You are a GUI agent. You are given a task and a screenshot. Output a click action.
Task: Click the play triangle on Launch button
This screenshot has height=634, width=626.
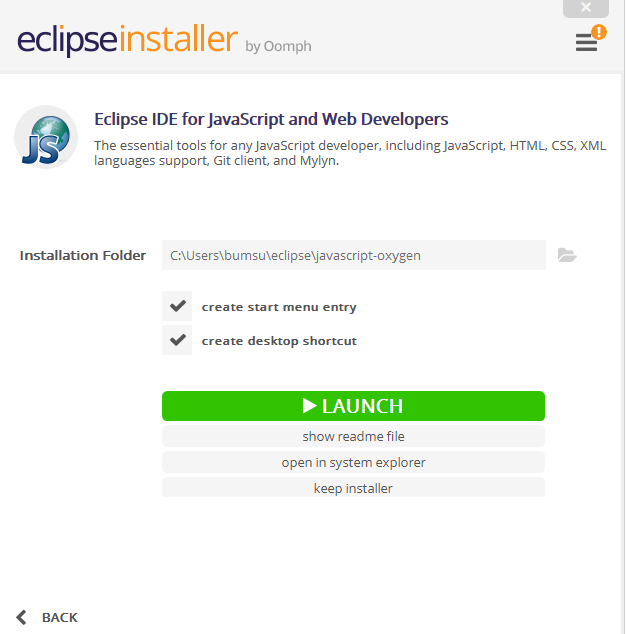pos(309,406)
